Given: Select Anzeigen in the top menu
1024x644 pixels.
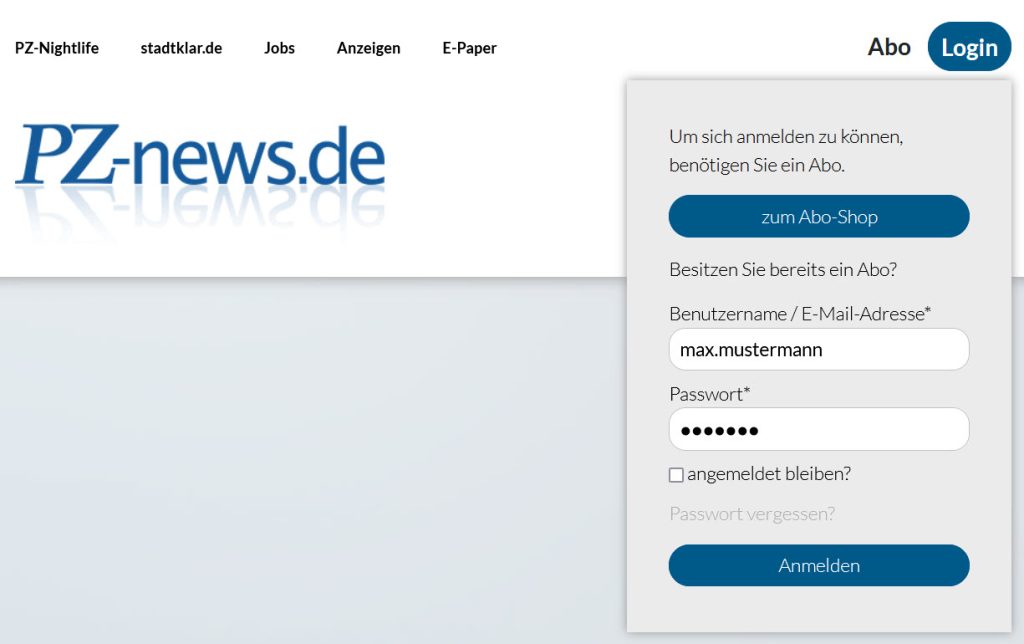Looking at the screenshot, I should coord(368,48).
